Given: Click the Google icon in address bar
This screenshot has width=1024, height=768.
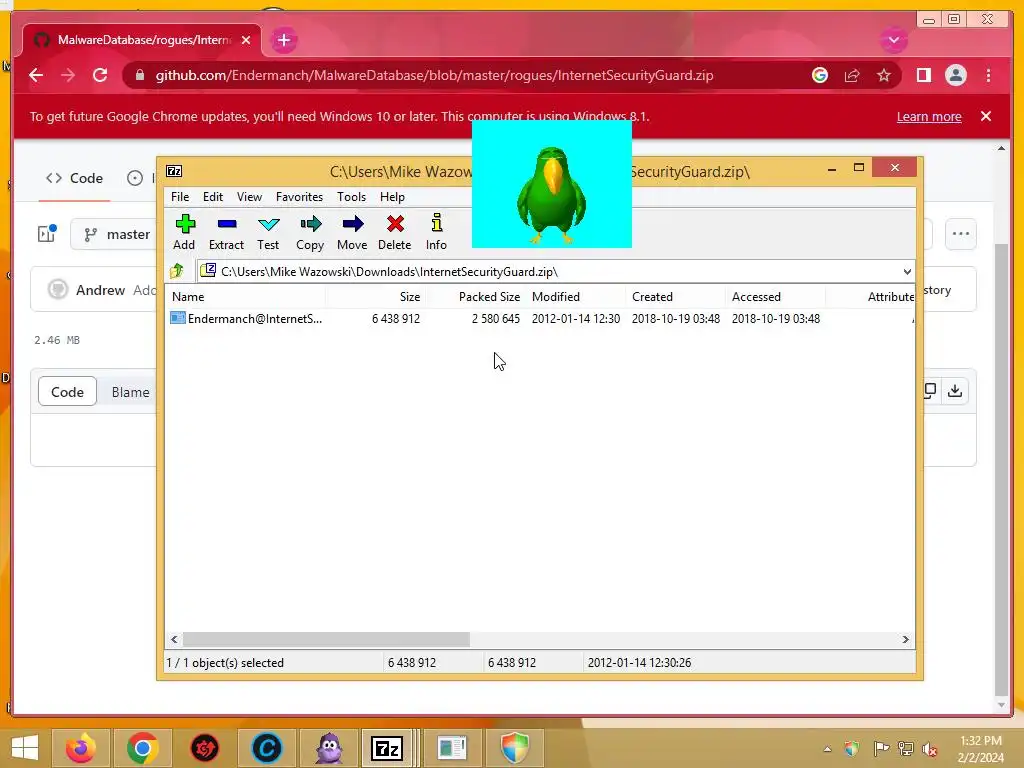Looking at the screenshot, I should click(x=820, y=75).
